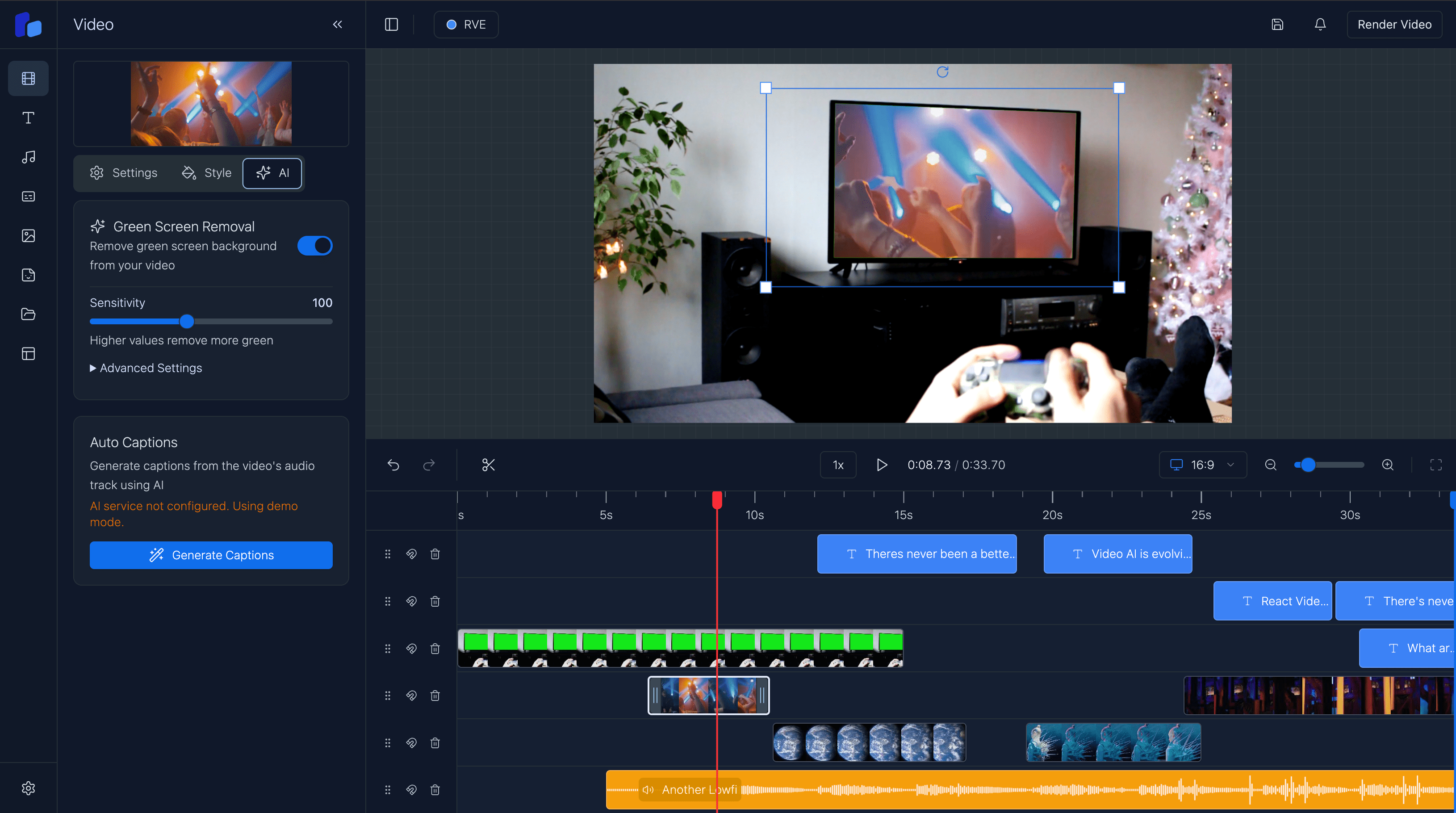1456x813 pixels.
Task: Toggle magnet snapping on the caption track
Action: [x=411, y=554]
